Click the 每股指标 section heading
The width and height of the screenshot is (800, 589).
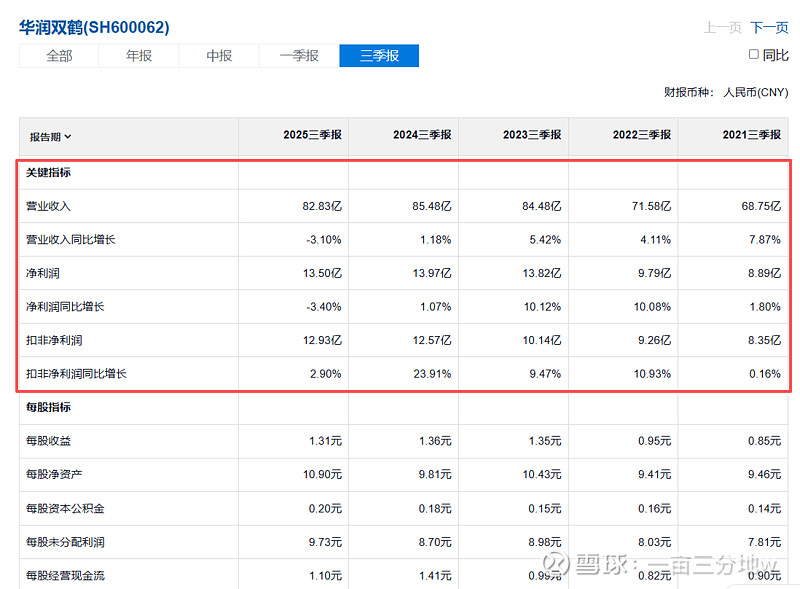(x=48, y=408)
